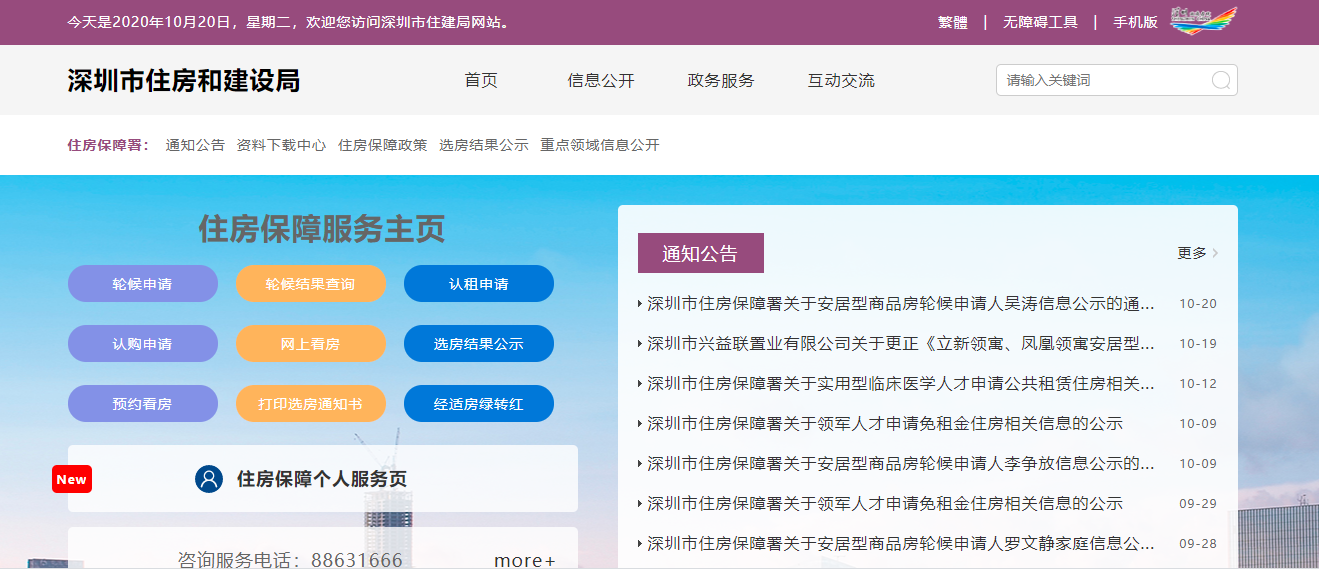
Task: Open the 09-29 notice about 领军人才免租金住房
Action: tap(885, 503)
